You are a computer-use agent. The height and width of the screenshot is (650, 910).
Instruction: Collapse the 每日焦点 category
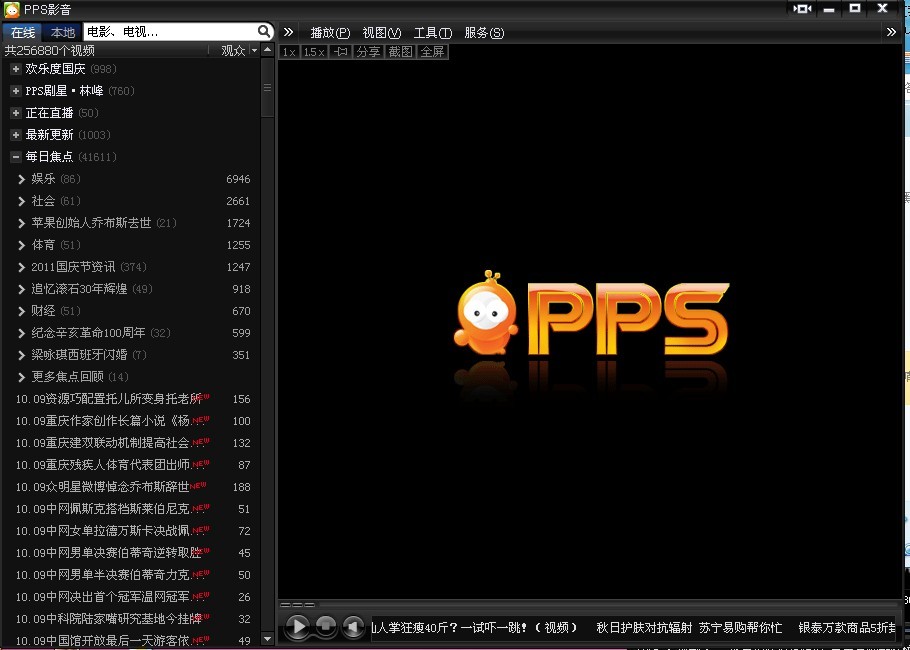click(x=15, y=157)
